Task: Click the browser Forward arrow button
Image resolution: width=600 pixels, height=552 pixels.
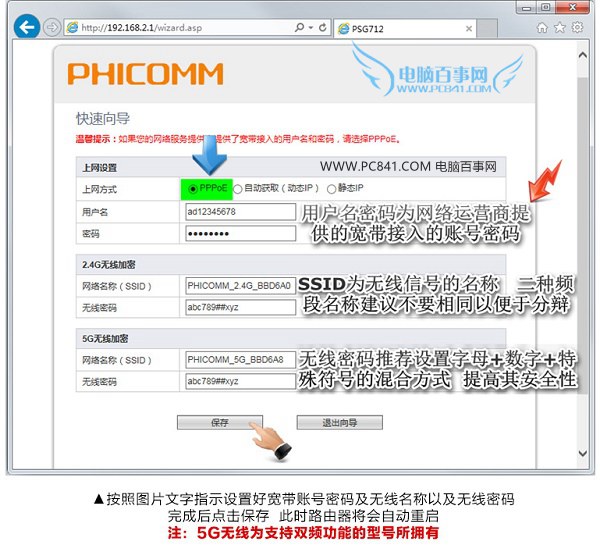Action: (x=52, y=28)
